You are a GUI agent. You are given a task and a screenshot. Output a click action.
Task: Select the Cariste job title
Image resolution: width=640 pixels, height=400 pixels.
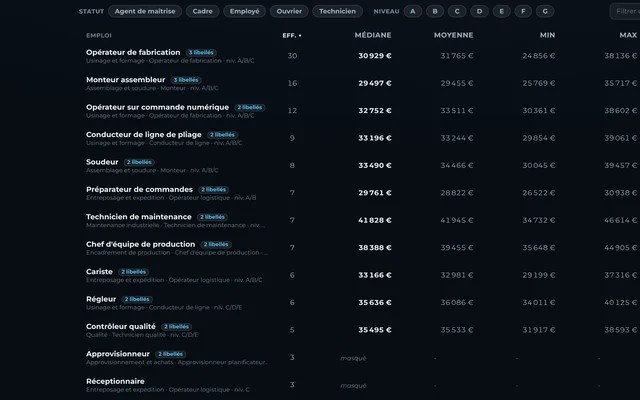[99, 271]
